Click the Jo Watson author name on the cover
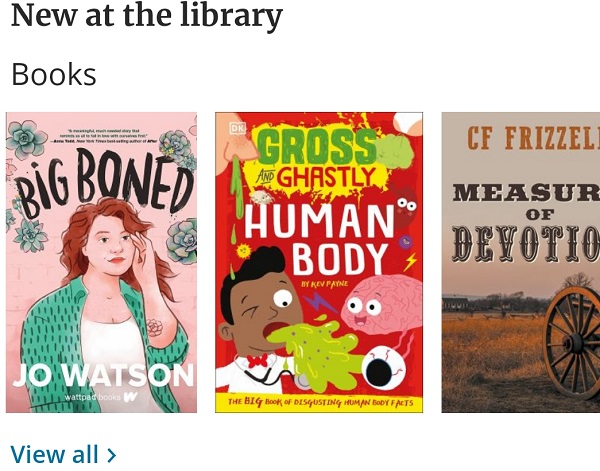 click(x=103, y=375)
